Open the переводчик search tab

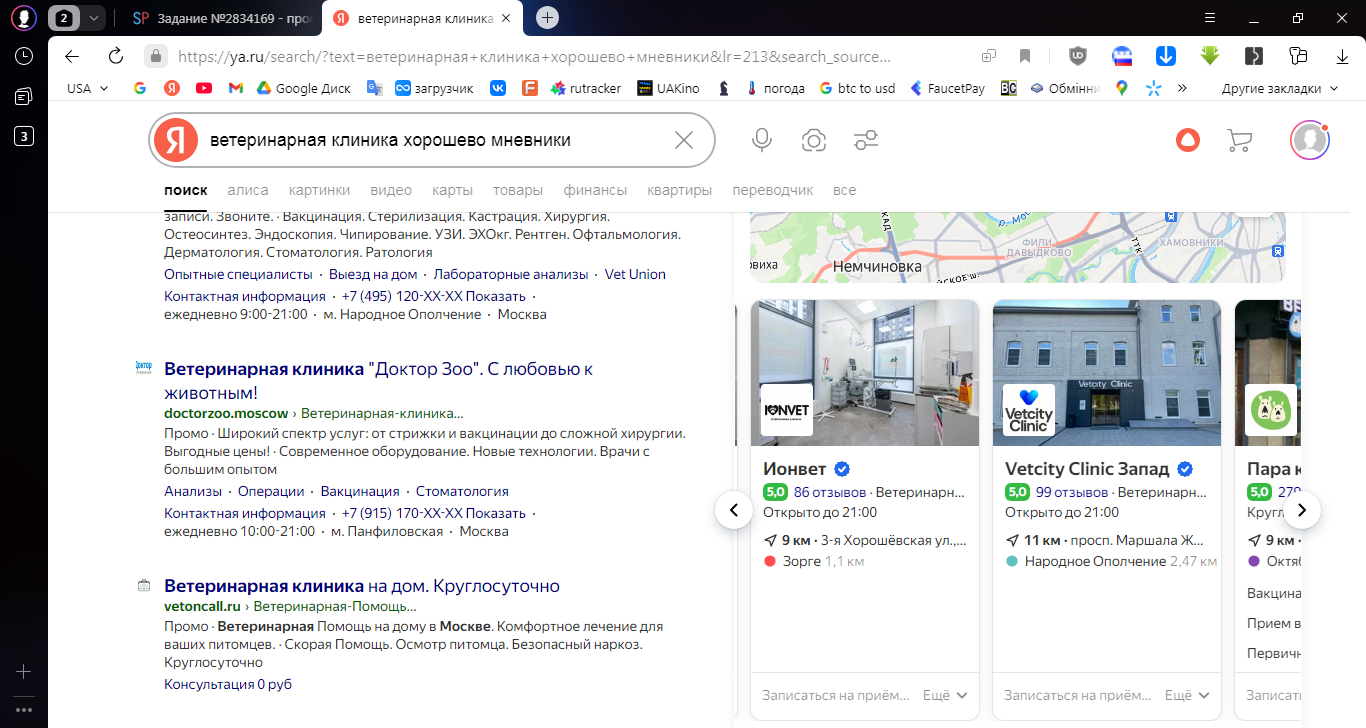click(773, 190)
